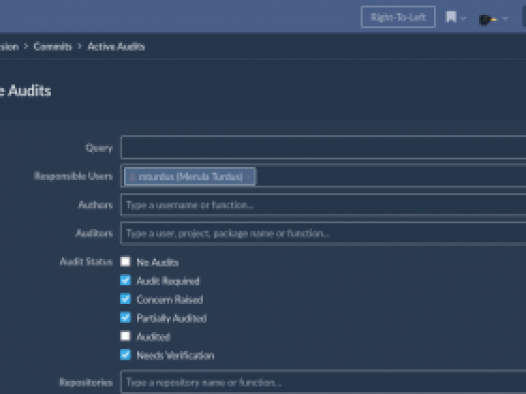Click the user profile avatar
Viewport: 526px width, 394px height.
(488, 20)
